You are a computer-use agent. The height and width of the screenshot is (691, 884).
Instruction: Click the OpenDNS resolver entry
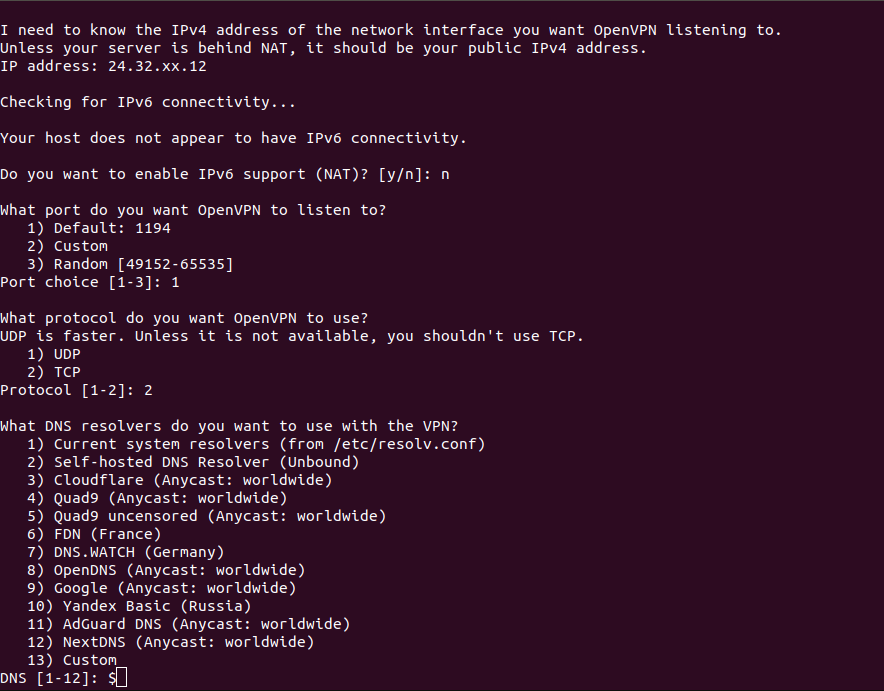166,570
